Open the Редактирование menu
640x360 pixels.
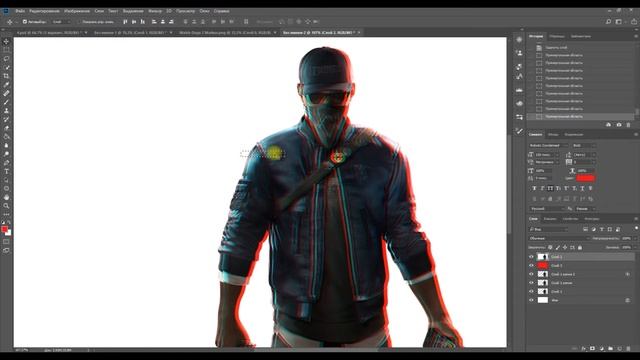44,11
